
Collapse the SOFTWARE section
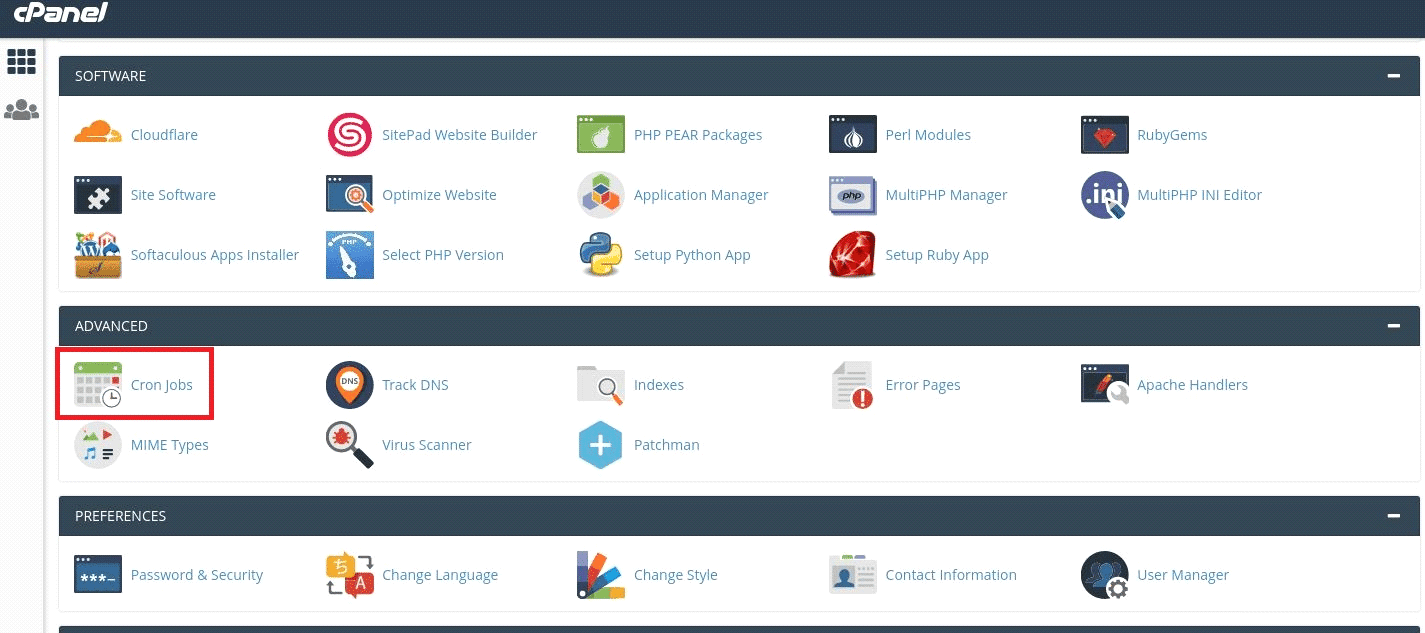click(x=1393, y=75)
